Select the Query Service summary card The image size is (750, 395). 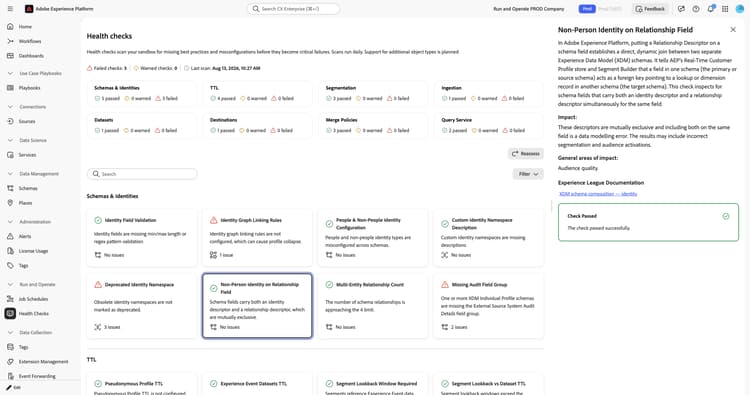click(x=489, y=125)
